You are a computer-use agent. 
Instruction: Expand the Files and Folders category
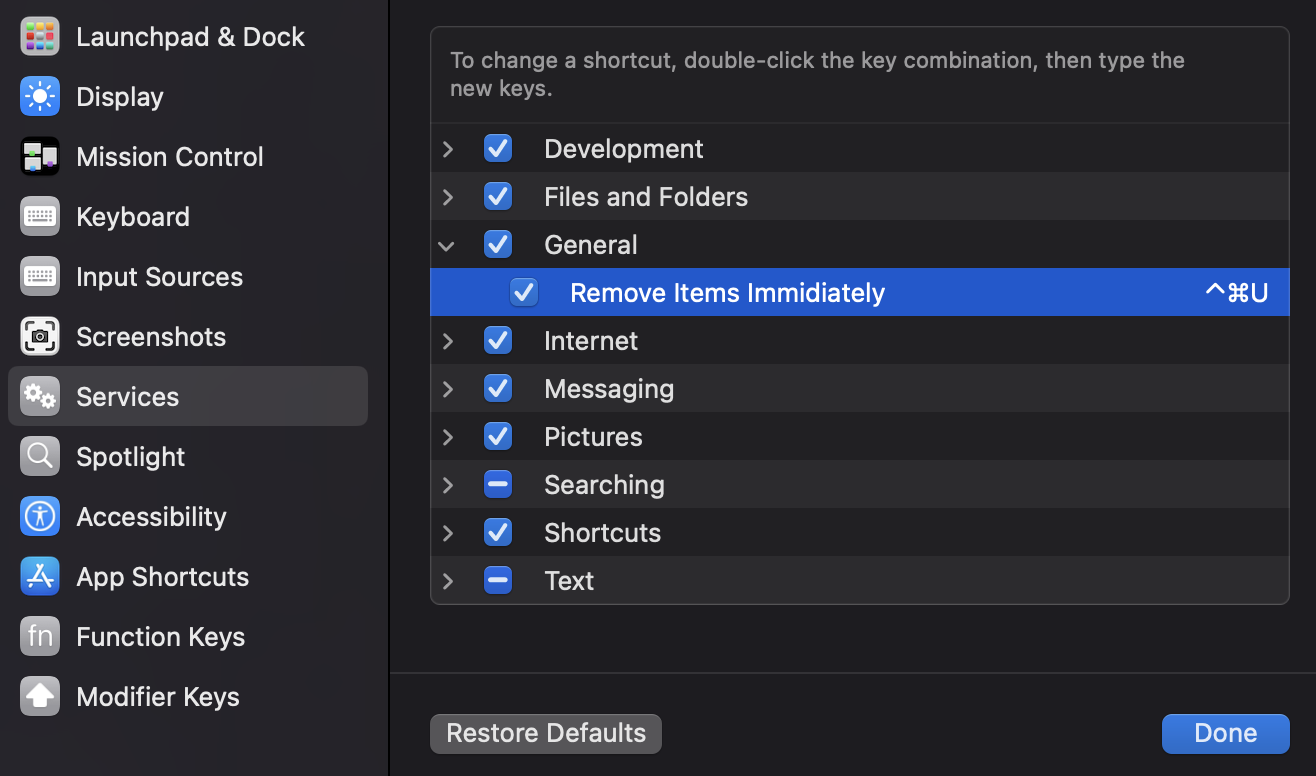tap(447, 196)
